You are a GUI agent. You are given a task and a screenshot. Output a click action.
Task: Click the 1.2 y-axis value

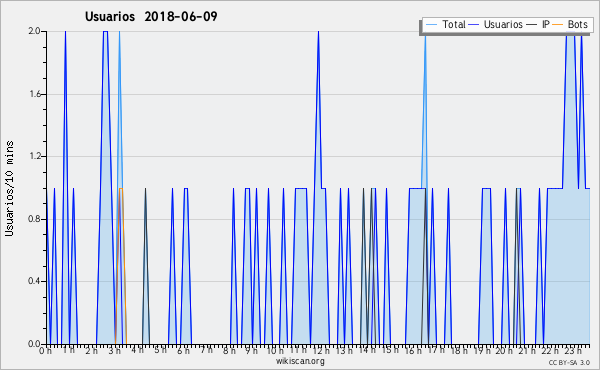pyautogui.click(x=35, y=156)
